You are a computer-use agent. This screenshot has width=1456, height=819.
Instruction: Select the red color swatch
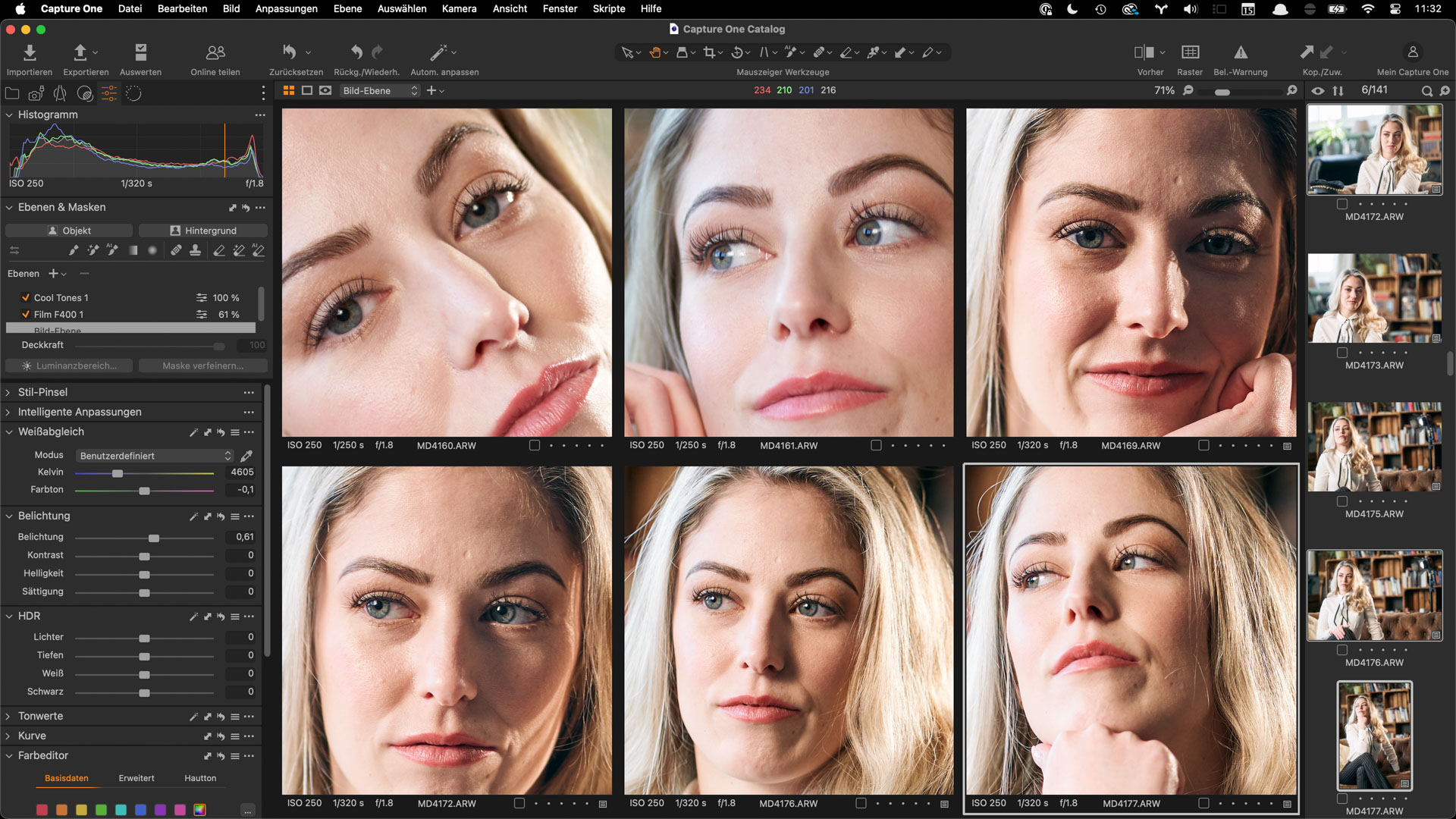tap(42, 810)
